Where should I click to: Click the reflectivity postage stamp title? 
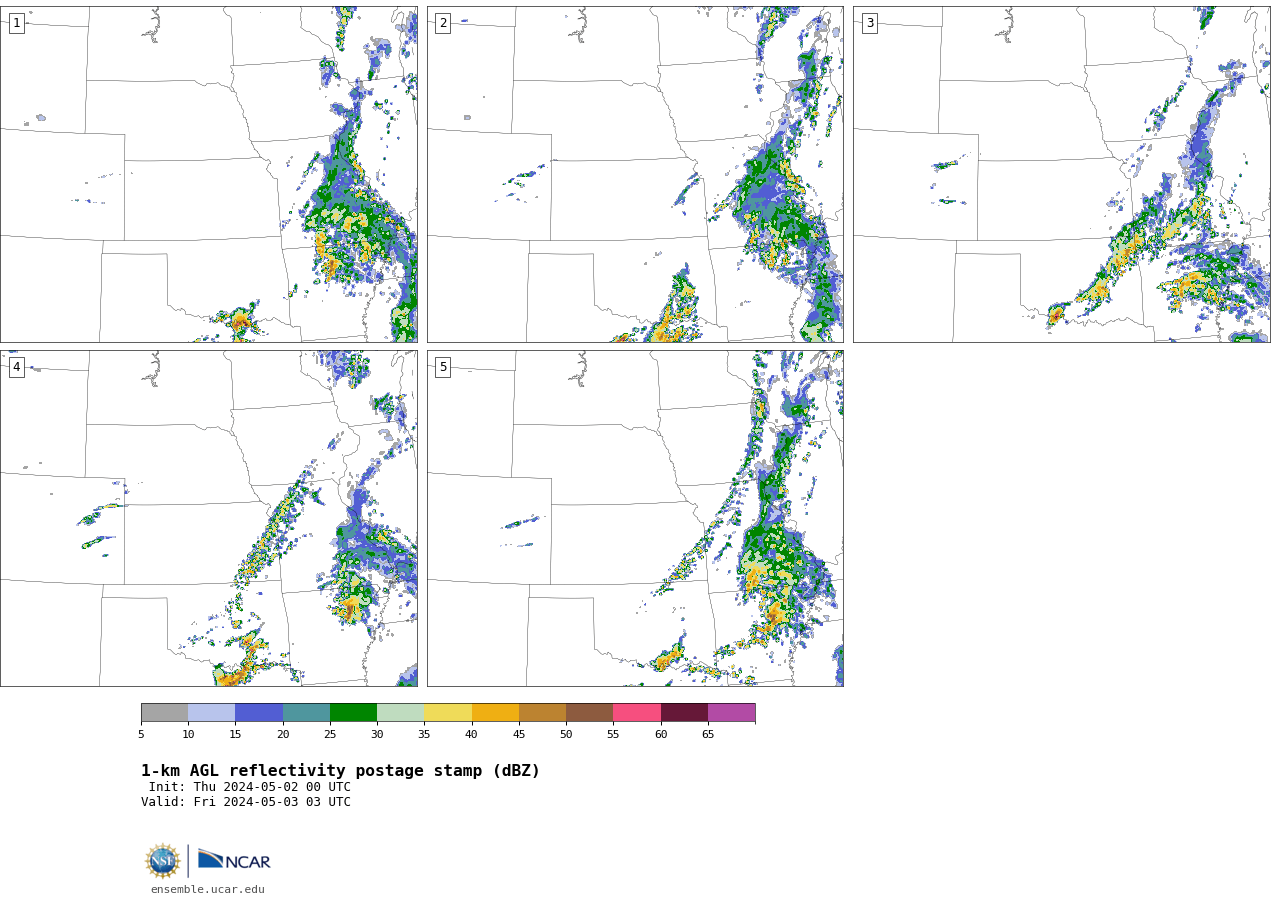point(340,771)
